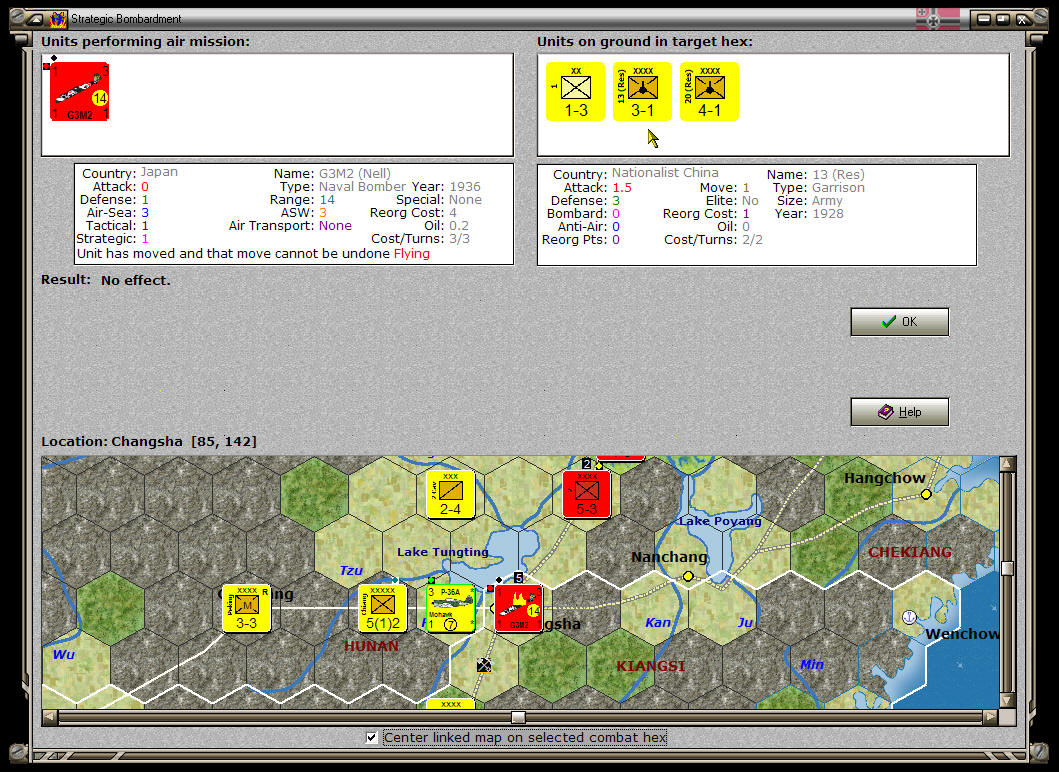
Task: Click the Kan river label
Action: (x=658, y=623)
